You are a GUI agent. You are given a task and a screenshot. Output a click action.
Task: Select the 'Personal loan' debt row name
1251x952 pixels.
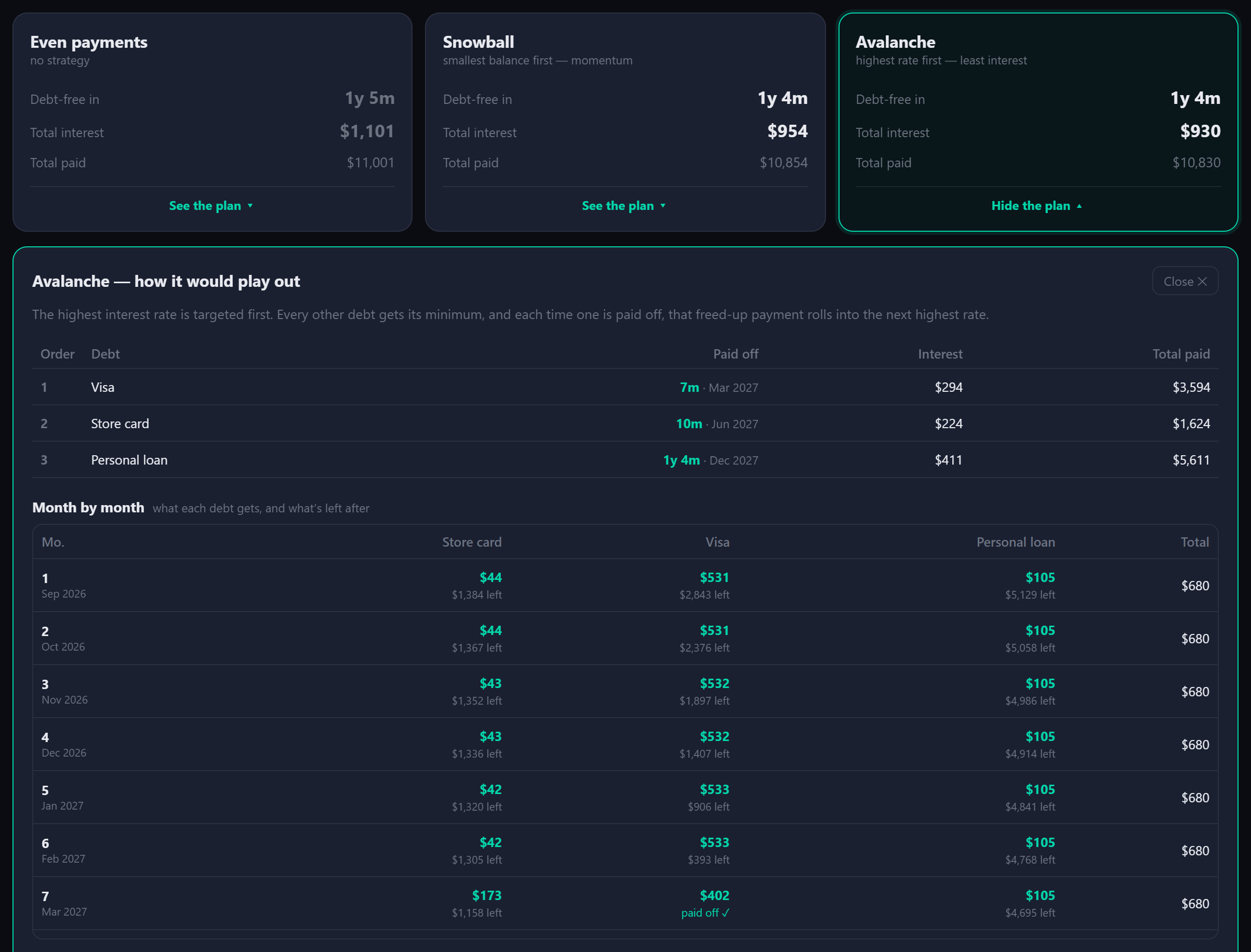(x=129, y=460)
